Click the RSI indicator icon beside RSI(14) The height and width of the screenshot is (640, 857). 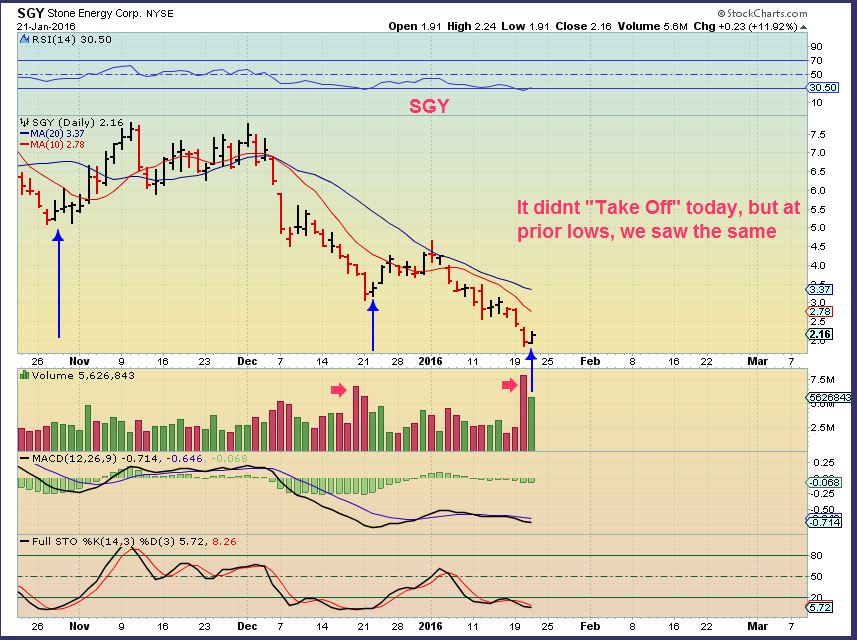tap(25, 39)
